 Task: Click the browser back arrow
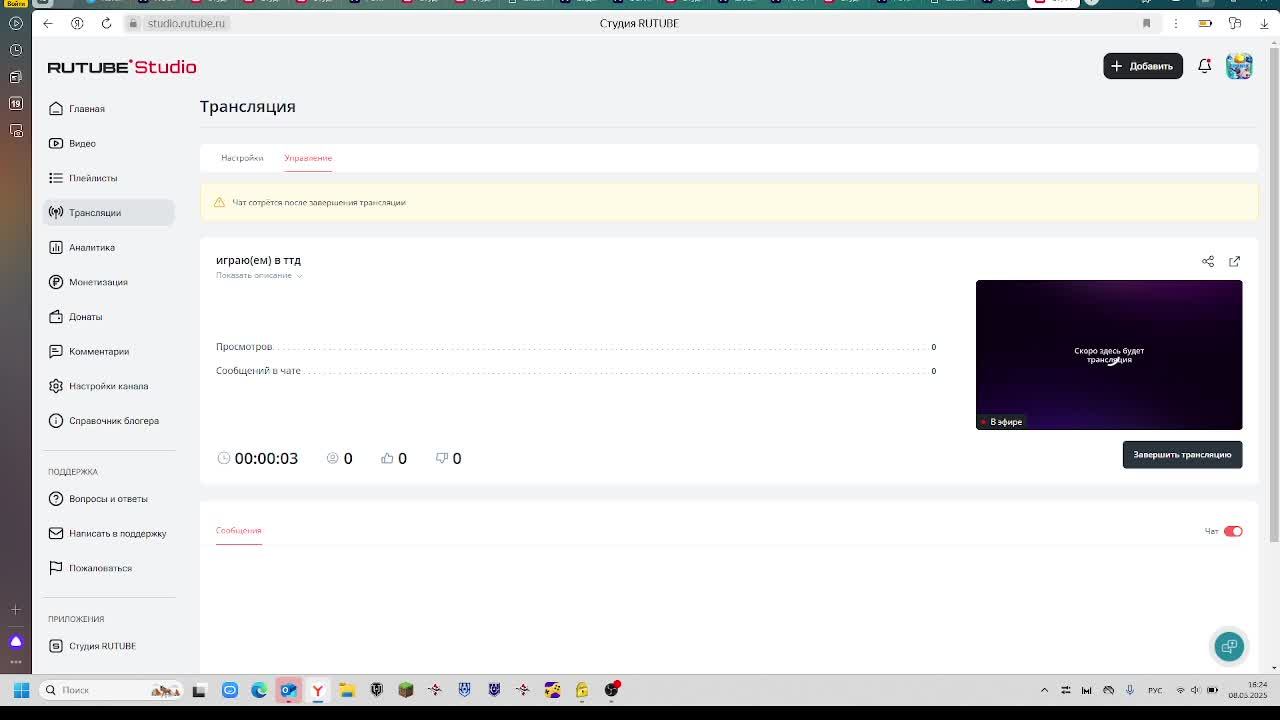tap(47, 23)
